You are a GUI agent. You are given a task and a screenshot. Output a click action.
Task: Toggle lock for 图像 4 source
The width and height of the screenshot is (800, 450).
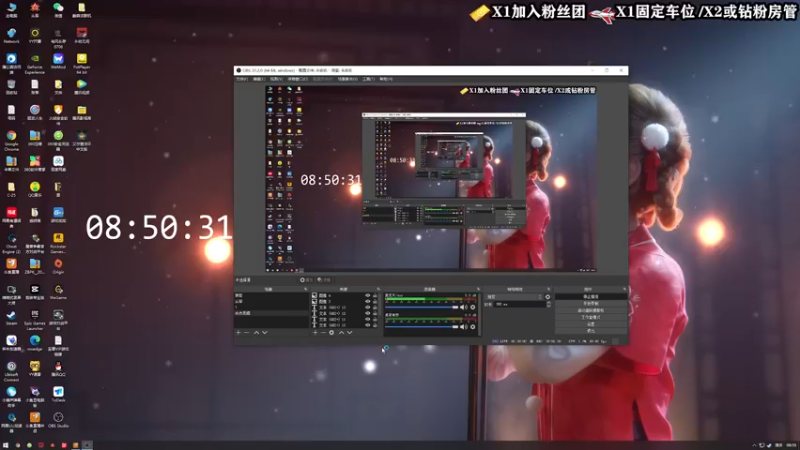(375, 295)
